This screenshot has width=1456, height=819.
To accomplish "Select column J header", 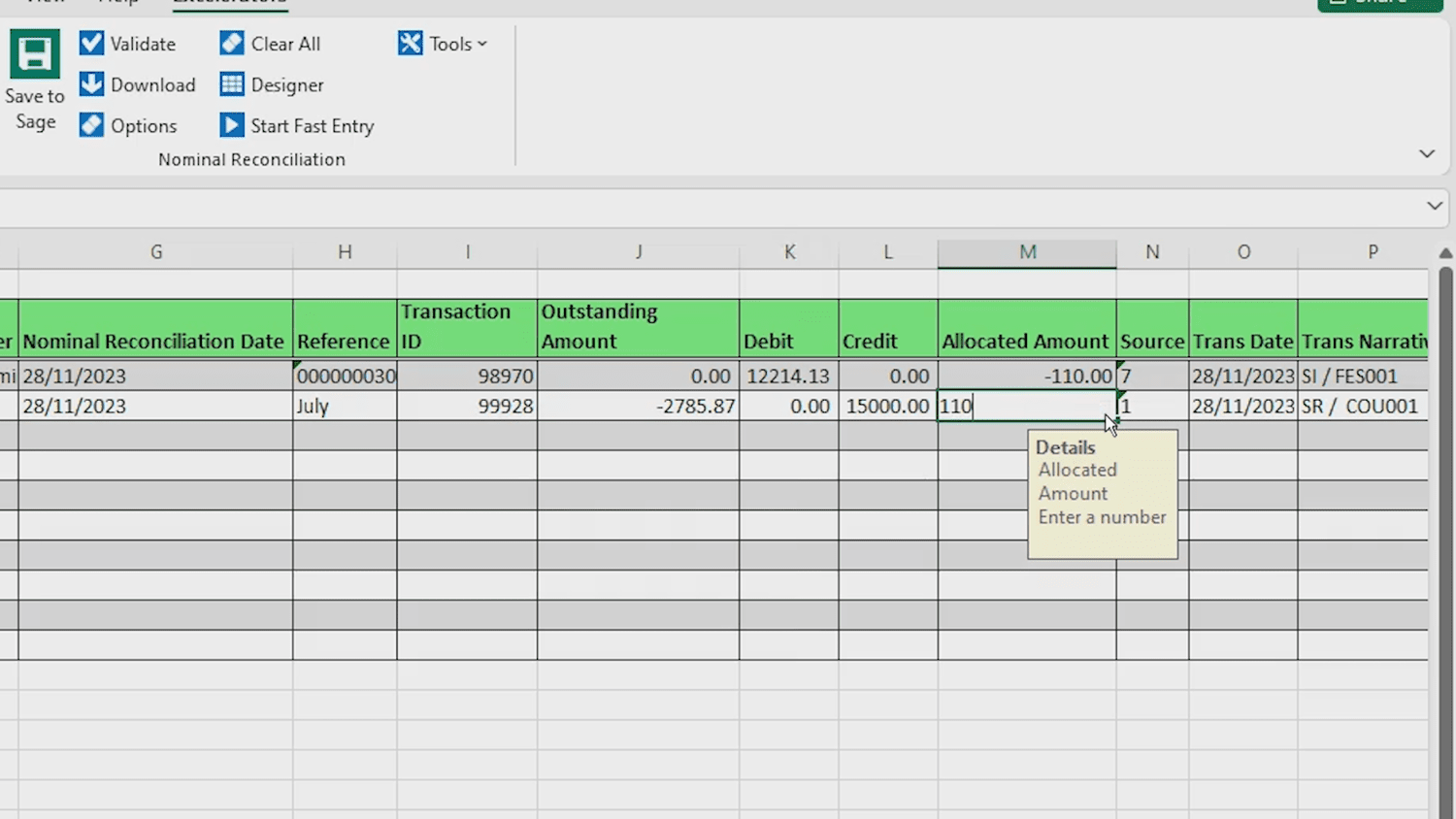I will 639,252.
